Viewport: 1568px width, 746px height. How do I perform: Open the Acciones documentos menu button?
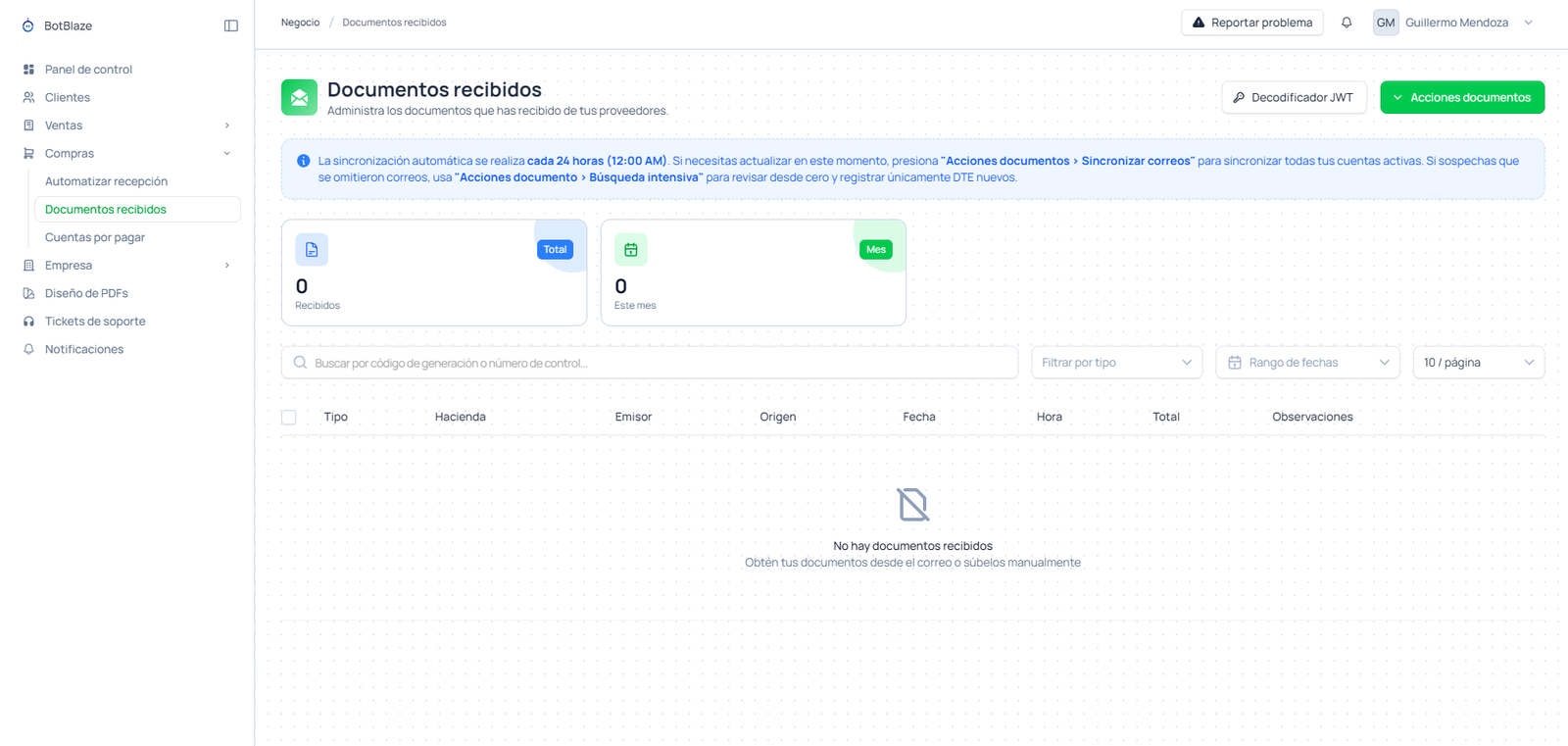(x=1462, y=97)
